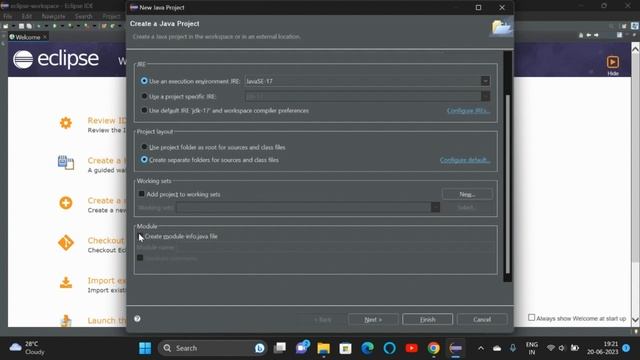This screenshot has width=640, height=360.
Task: Open the File menu in Eclipse
Action: point(8,16)
